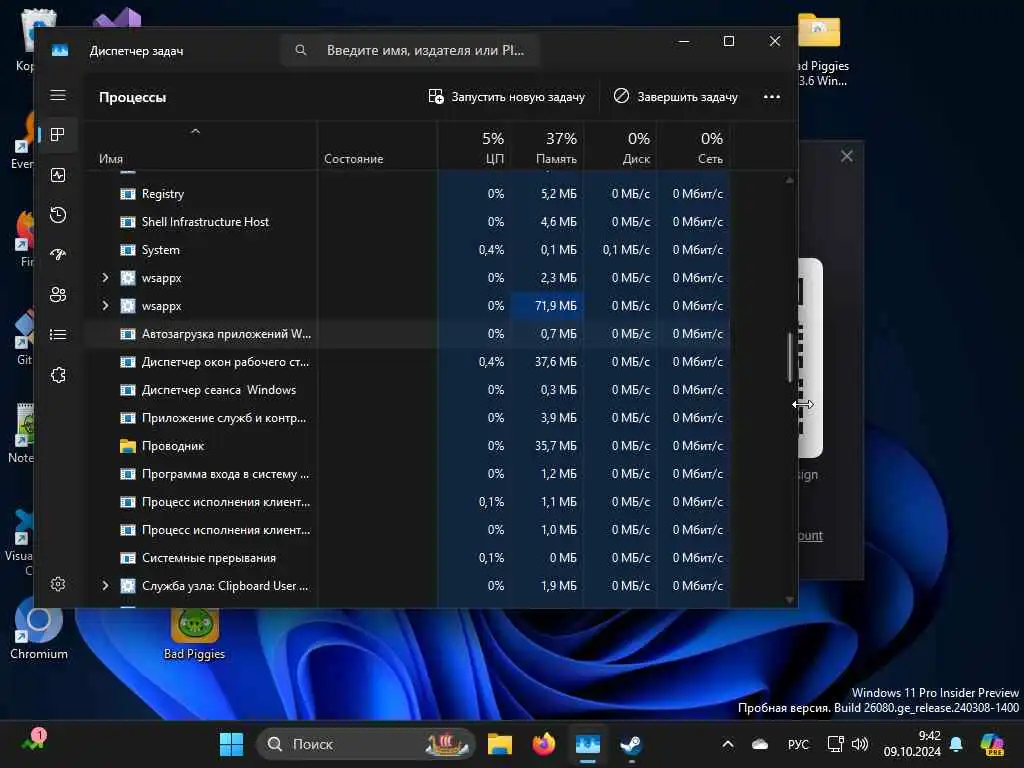Open the Performance page in sidebar
This screenshot has height=768, width=1024.
pyautogui.click(x=58, y=175)
